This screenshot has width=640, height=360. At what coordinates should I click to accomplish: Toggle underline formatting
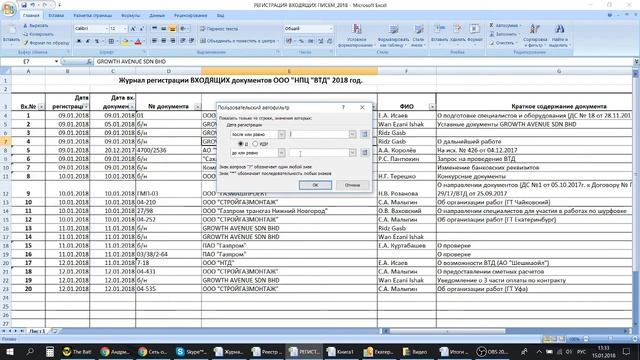click(97, 41)
